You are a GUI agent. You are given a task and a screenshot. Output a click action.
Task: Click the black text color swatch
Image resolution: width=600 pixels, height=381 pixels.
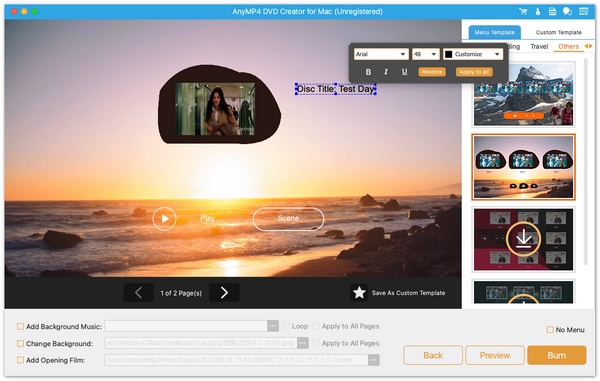pos(448,54)
